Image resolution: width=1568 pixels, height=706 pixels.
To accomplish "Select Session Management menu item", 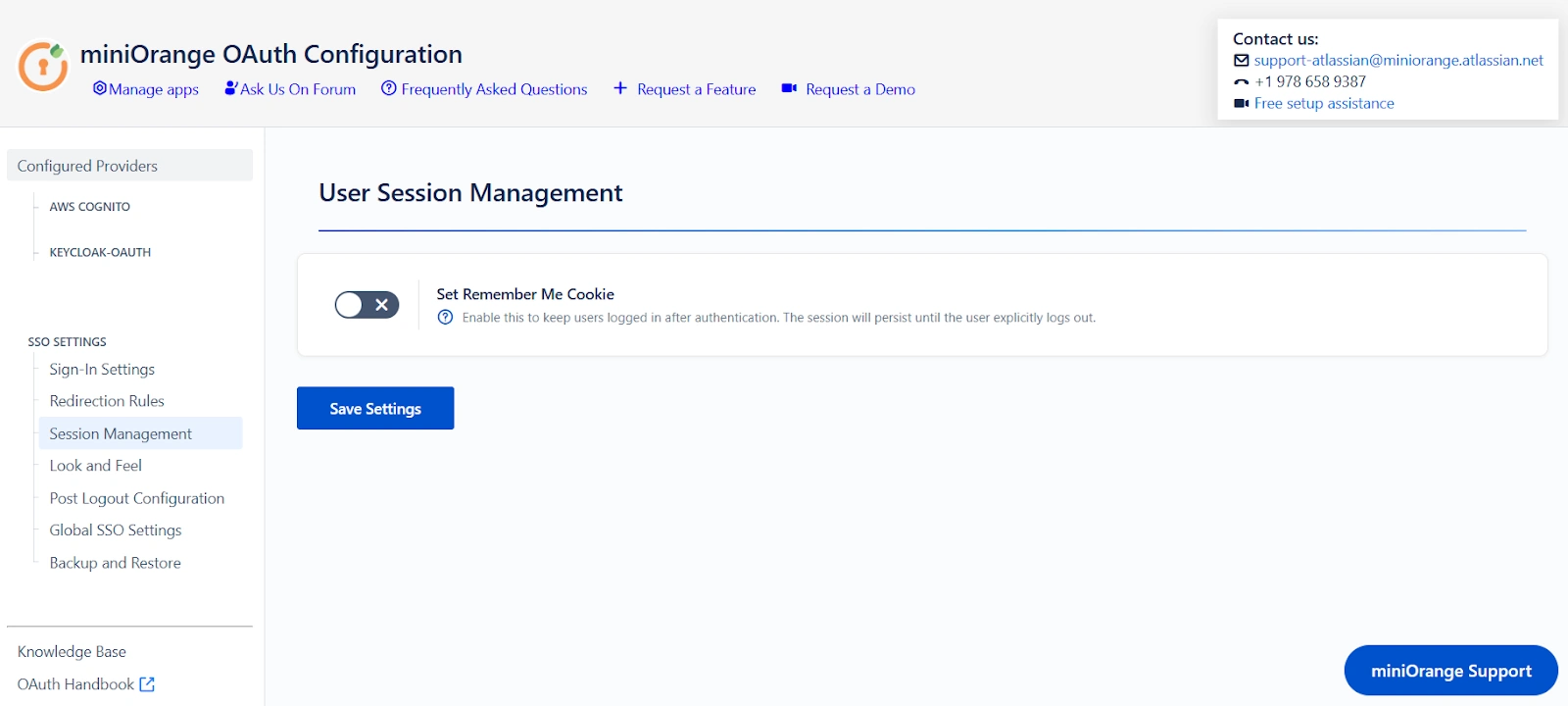I will click(140, 433).
